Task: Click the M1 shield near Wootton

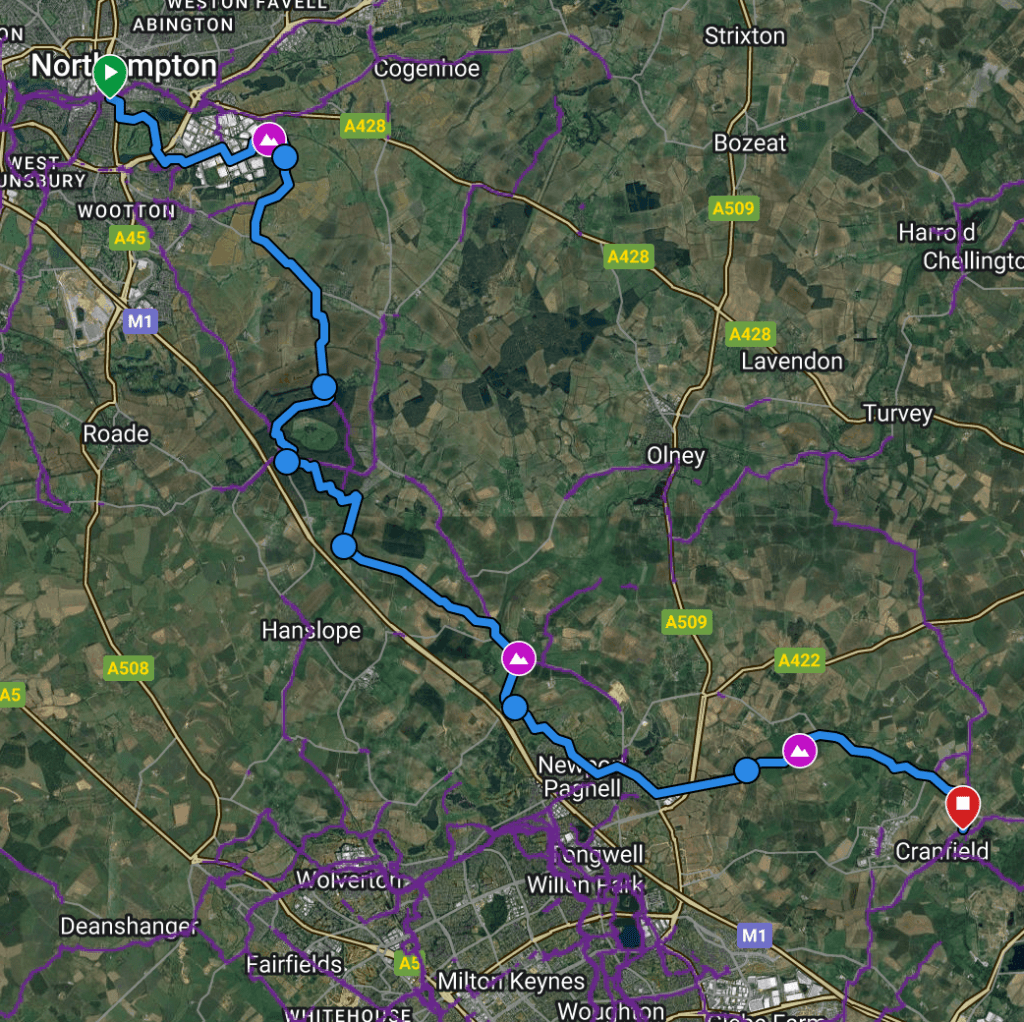Action: pos(140,321)
